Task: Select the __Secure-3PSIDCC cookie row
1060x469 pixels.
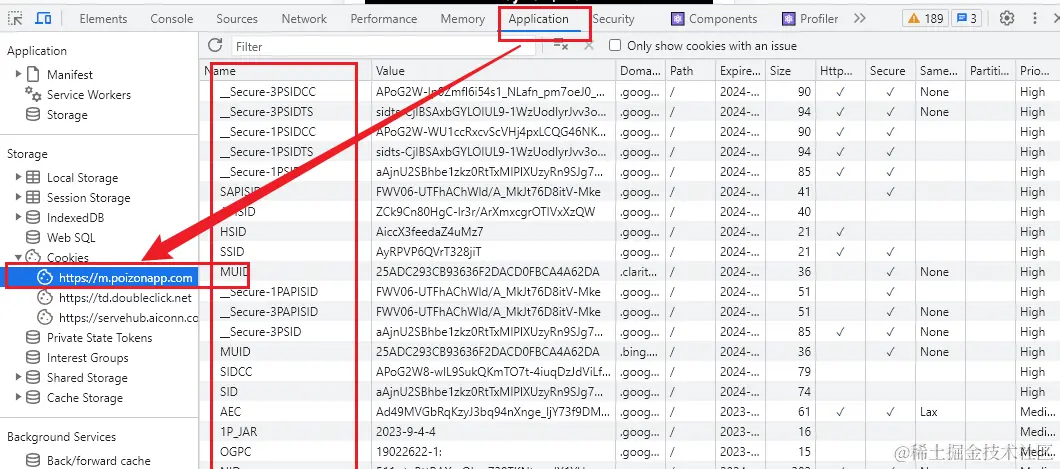Action: (629, 91)
